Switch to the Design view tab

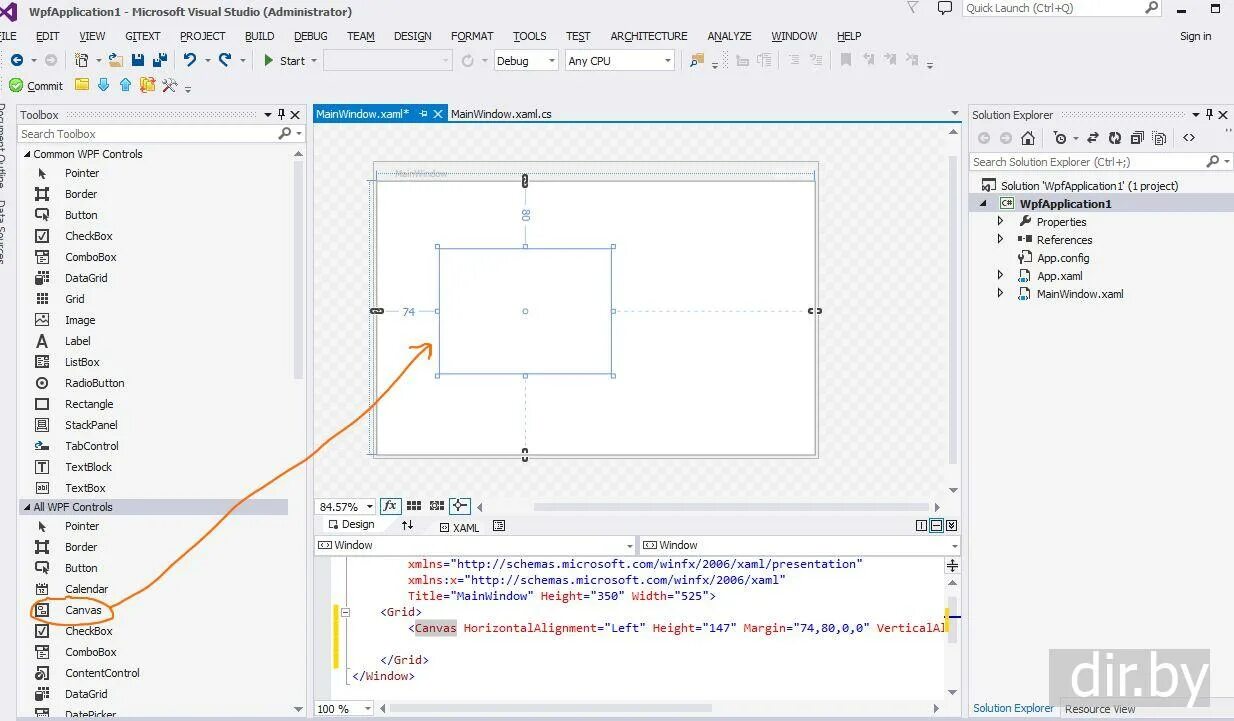[x=351, y=525]
